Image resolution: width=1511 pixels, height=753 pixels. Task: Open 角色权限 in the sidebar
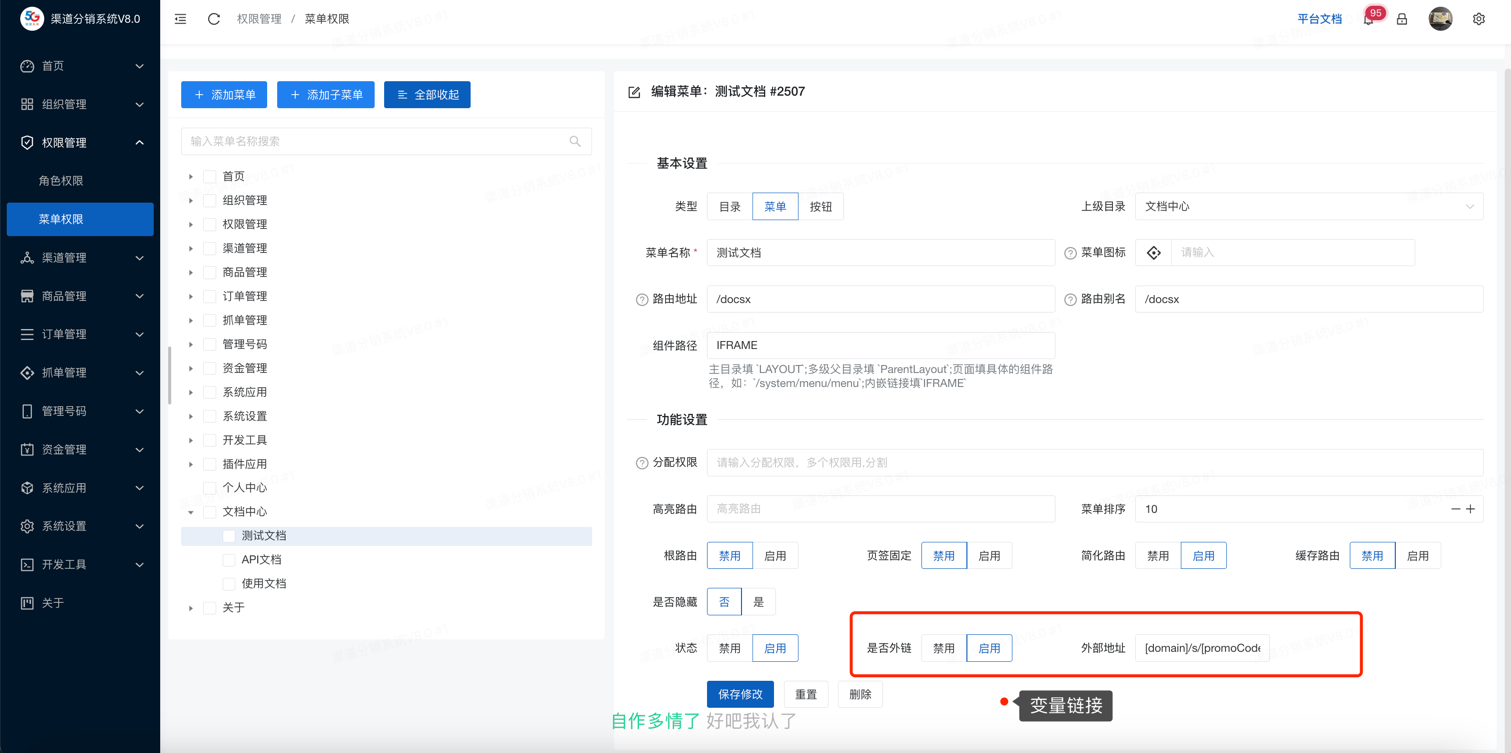(61, 181)
